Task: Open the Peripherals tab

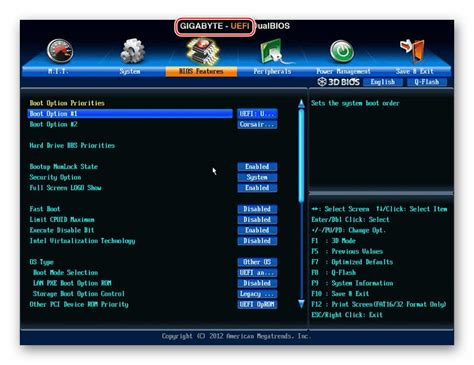Action: 272,71
